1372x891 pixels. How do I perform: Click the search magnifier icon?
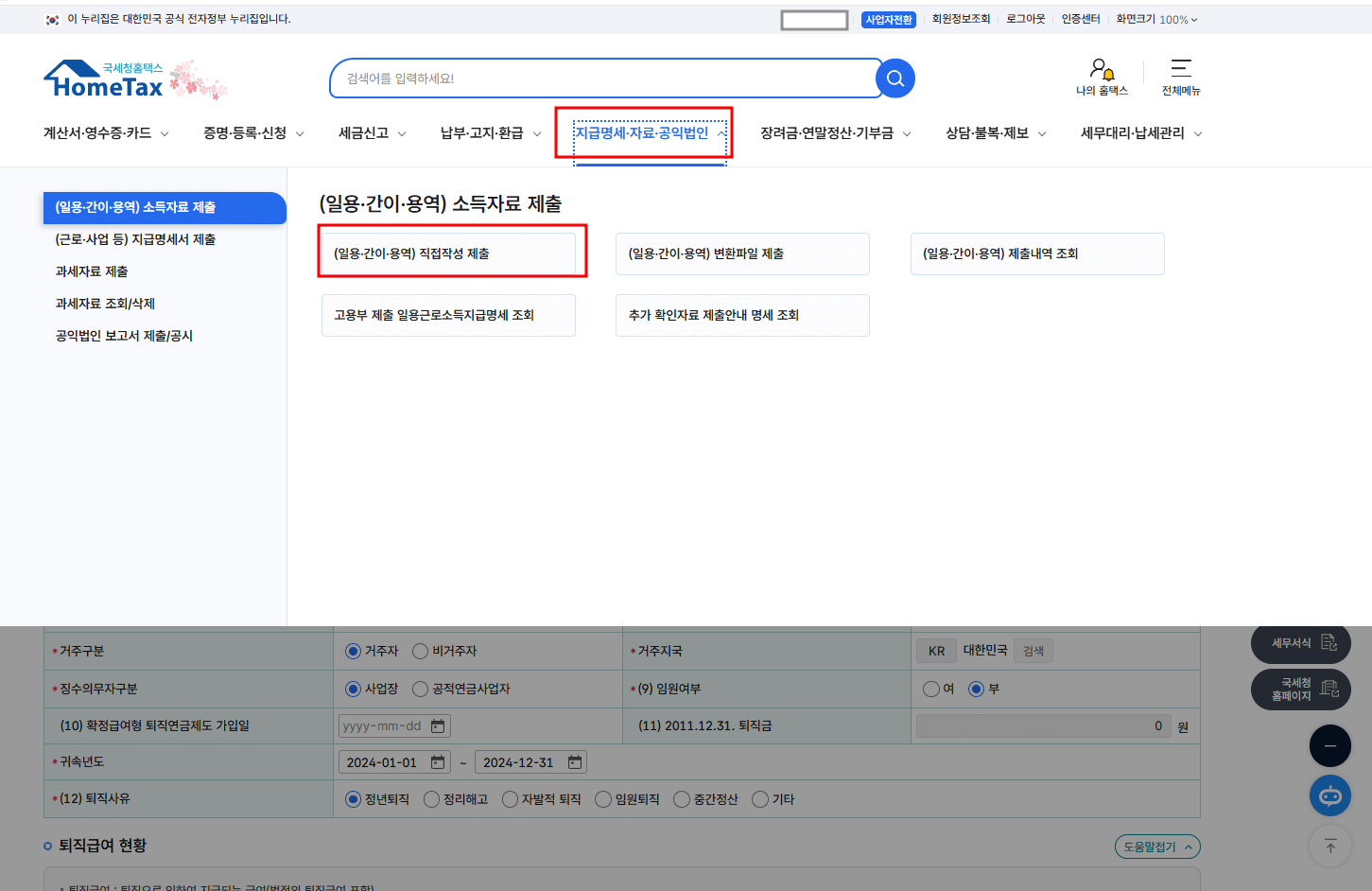pos(893,78)
